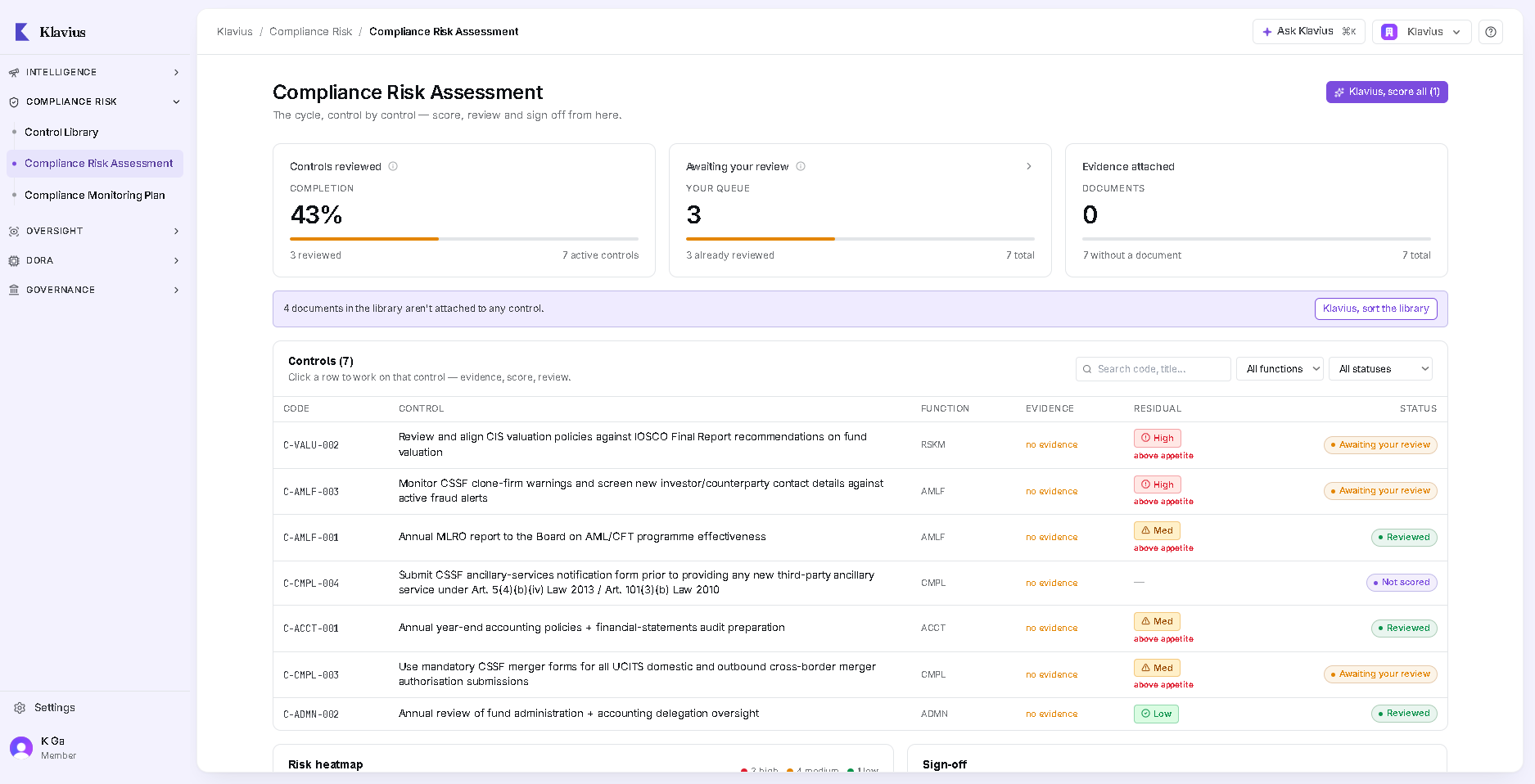Click the Governance building icon
The image size is (1535, 784).
[14, 291]
